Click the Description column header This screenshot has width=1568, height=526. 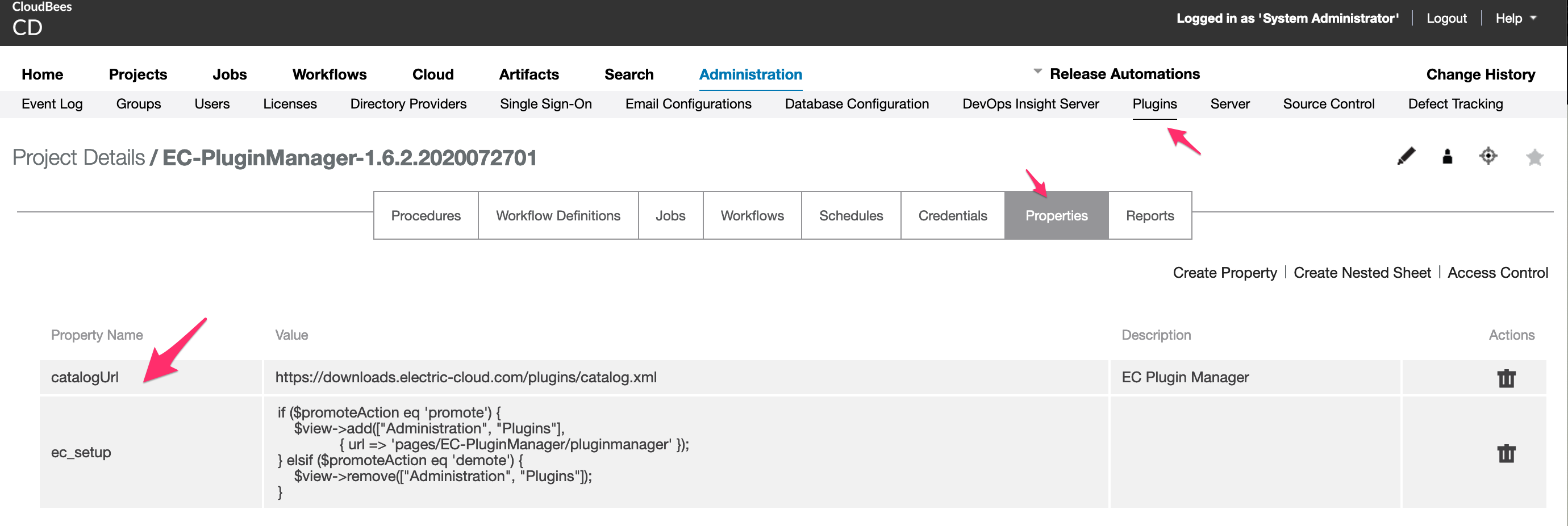tap(1156, 335)
